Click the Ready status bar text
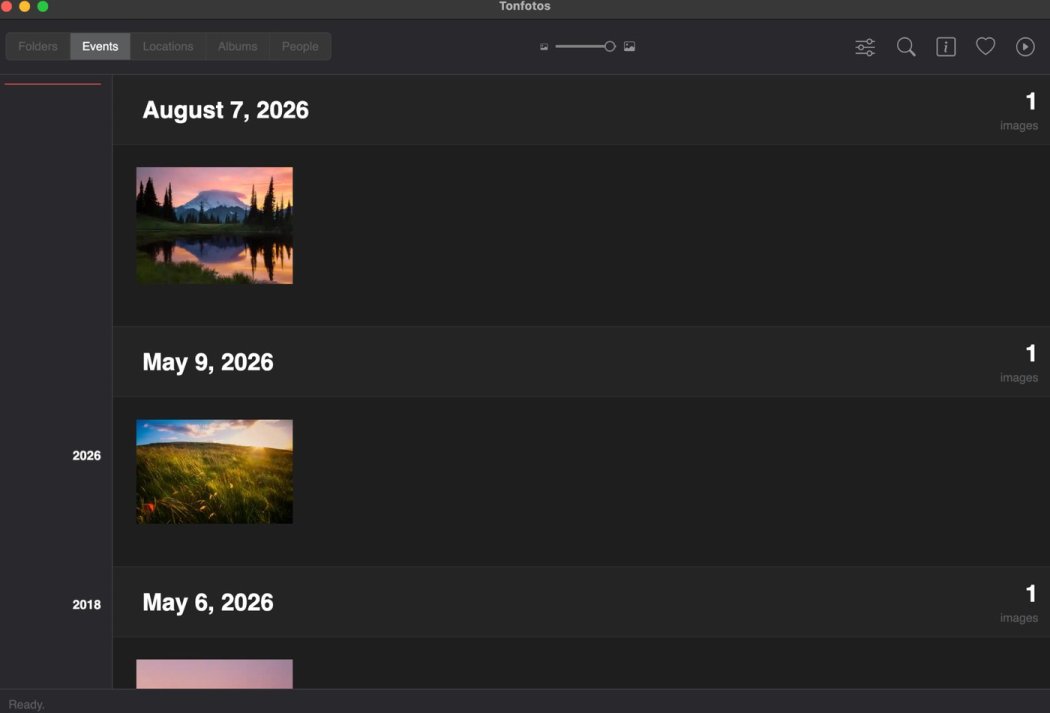Image resolution: width=1050 pixels, height=713 pixels. tap(27, 704)
